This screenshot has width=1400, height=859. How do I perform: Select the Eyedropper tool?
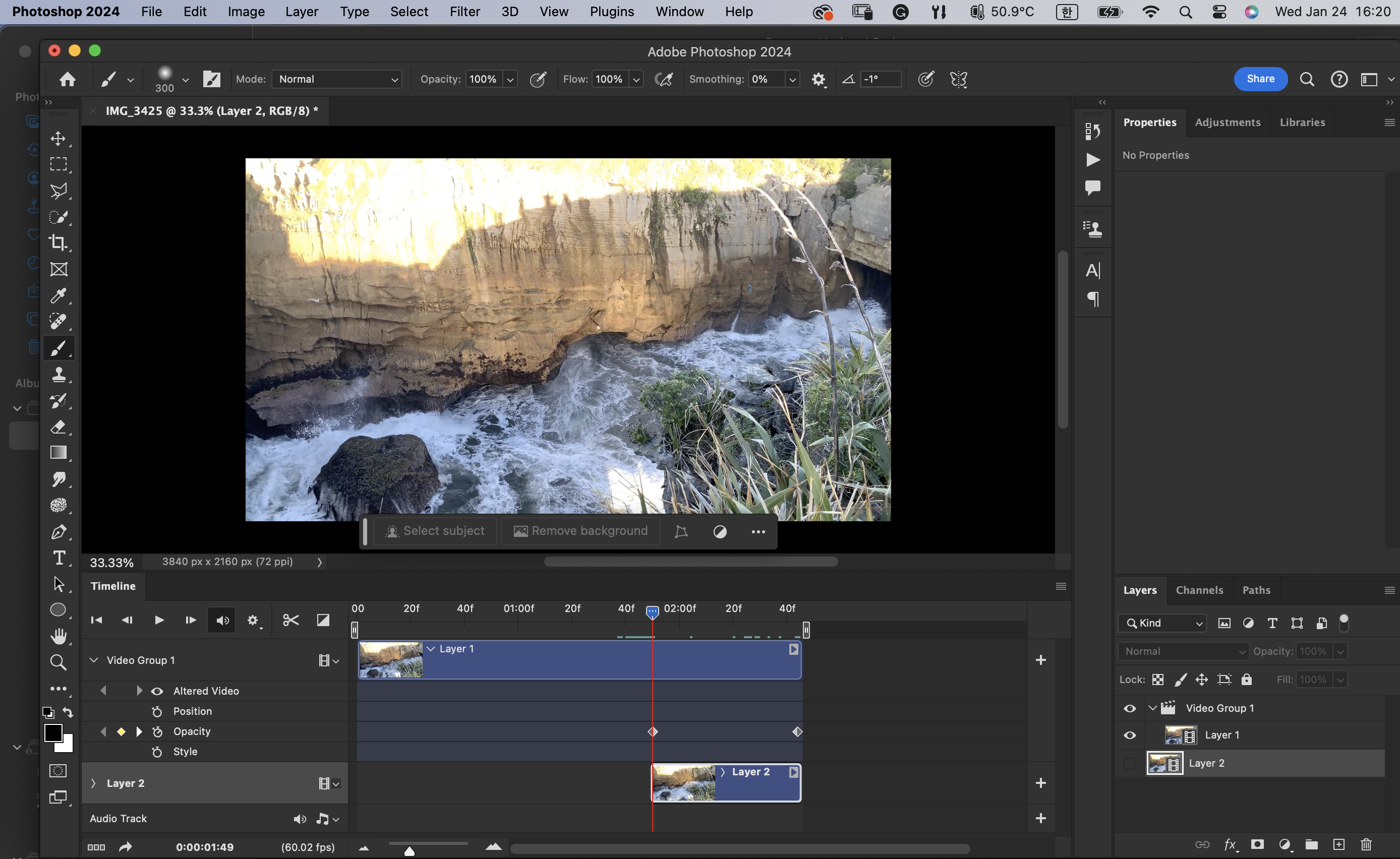(x=58, y=295)
